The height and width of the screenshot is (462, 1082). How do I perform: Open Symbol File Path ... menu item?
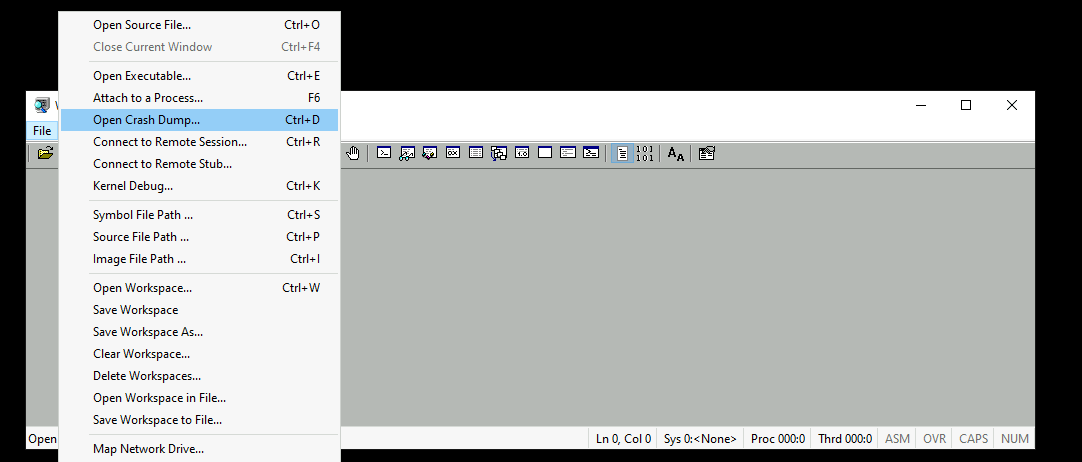click(x=199, y=215)
